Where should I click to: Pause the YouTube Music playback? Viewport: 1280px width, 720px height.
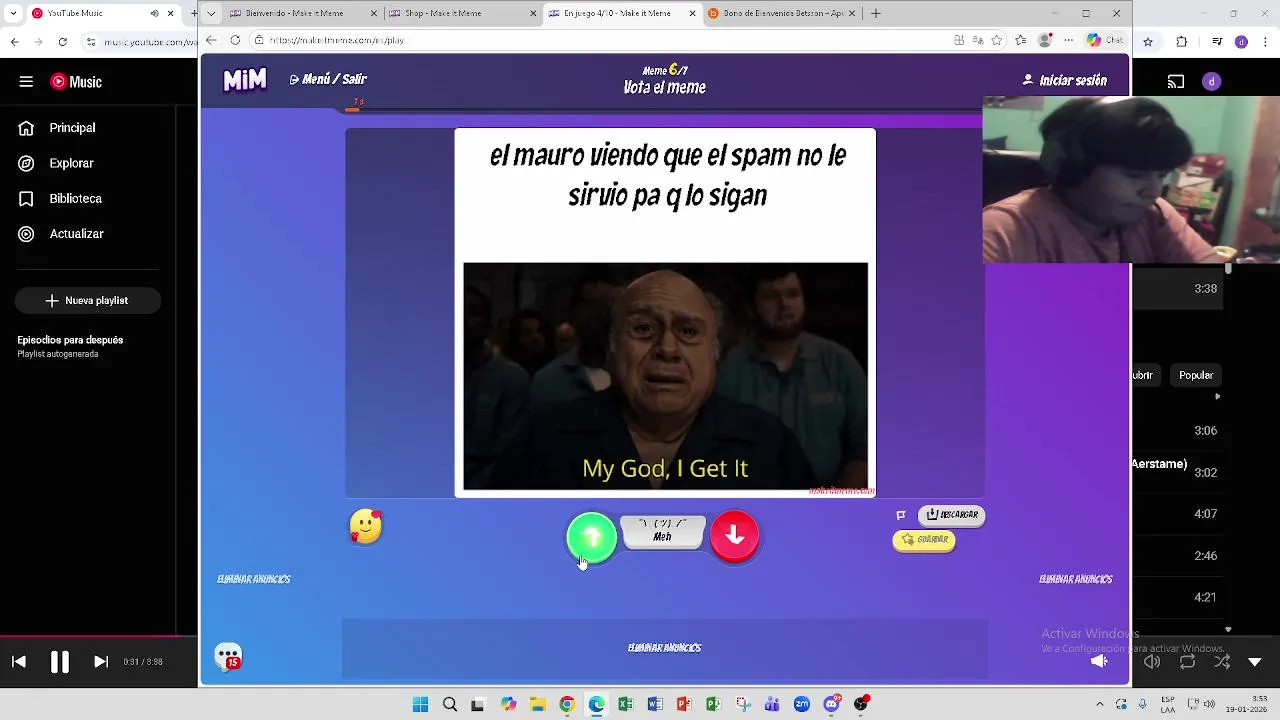[60, 662]
